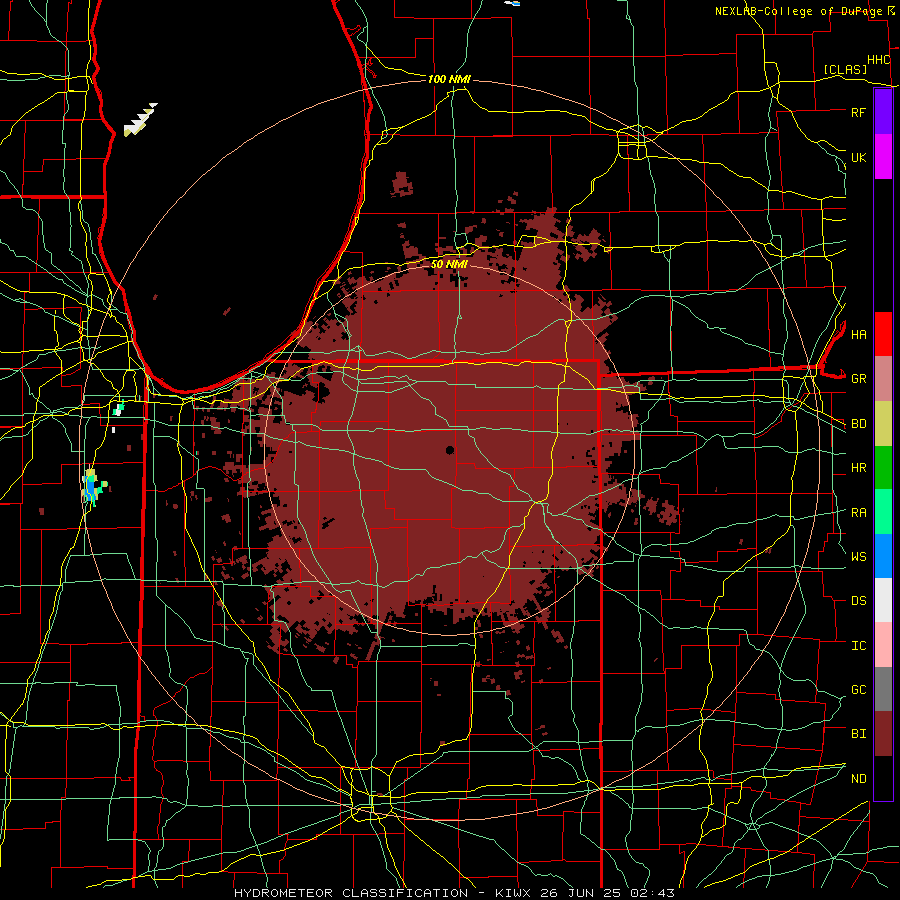The width and height of the screenshot is (900, 900).
Task: Click the RF purple legend swatch
Action: point(883,112)
